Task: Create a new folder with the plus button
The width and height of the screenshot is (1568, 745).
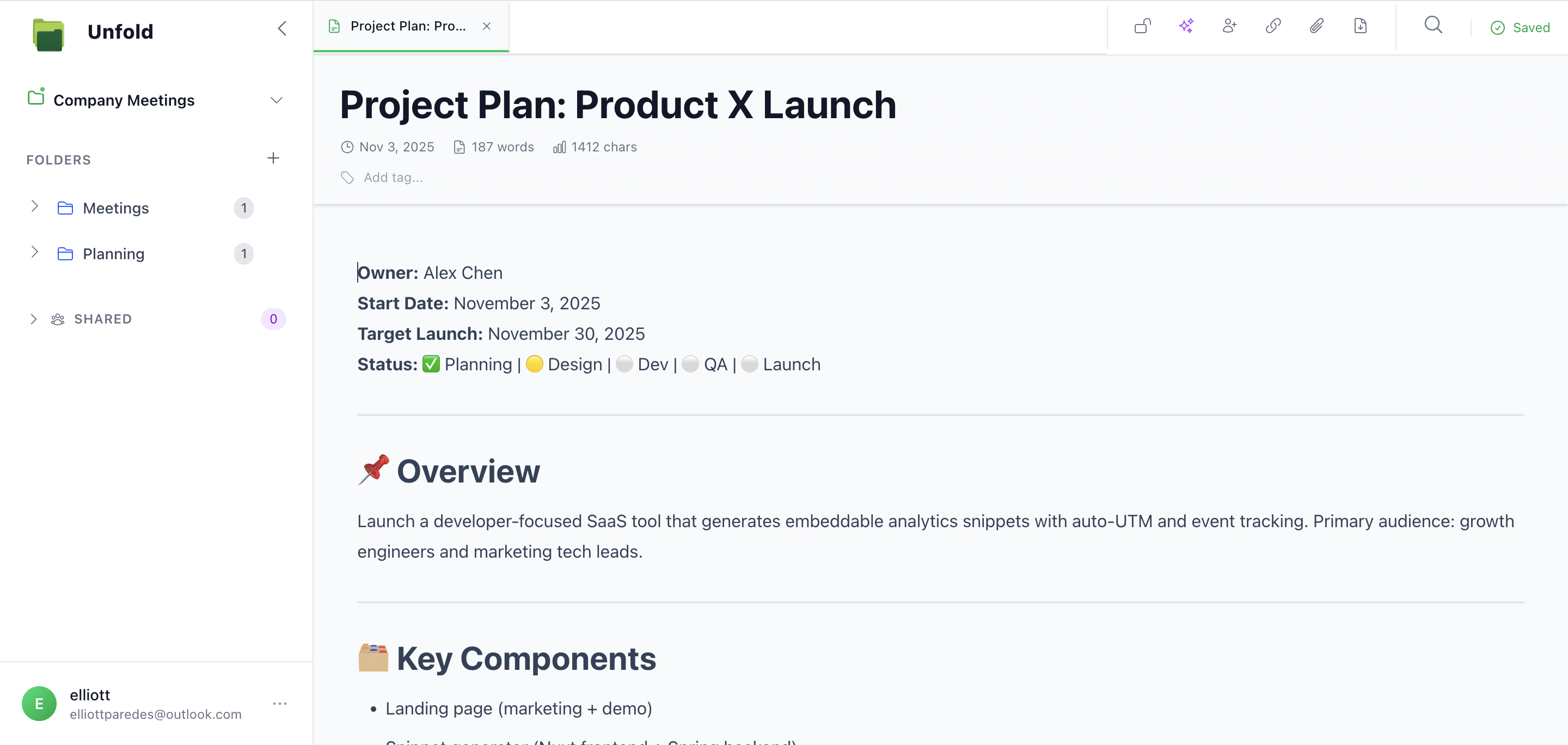Action: [x=273, y=158]
